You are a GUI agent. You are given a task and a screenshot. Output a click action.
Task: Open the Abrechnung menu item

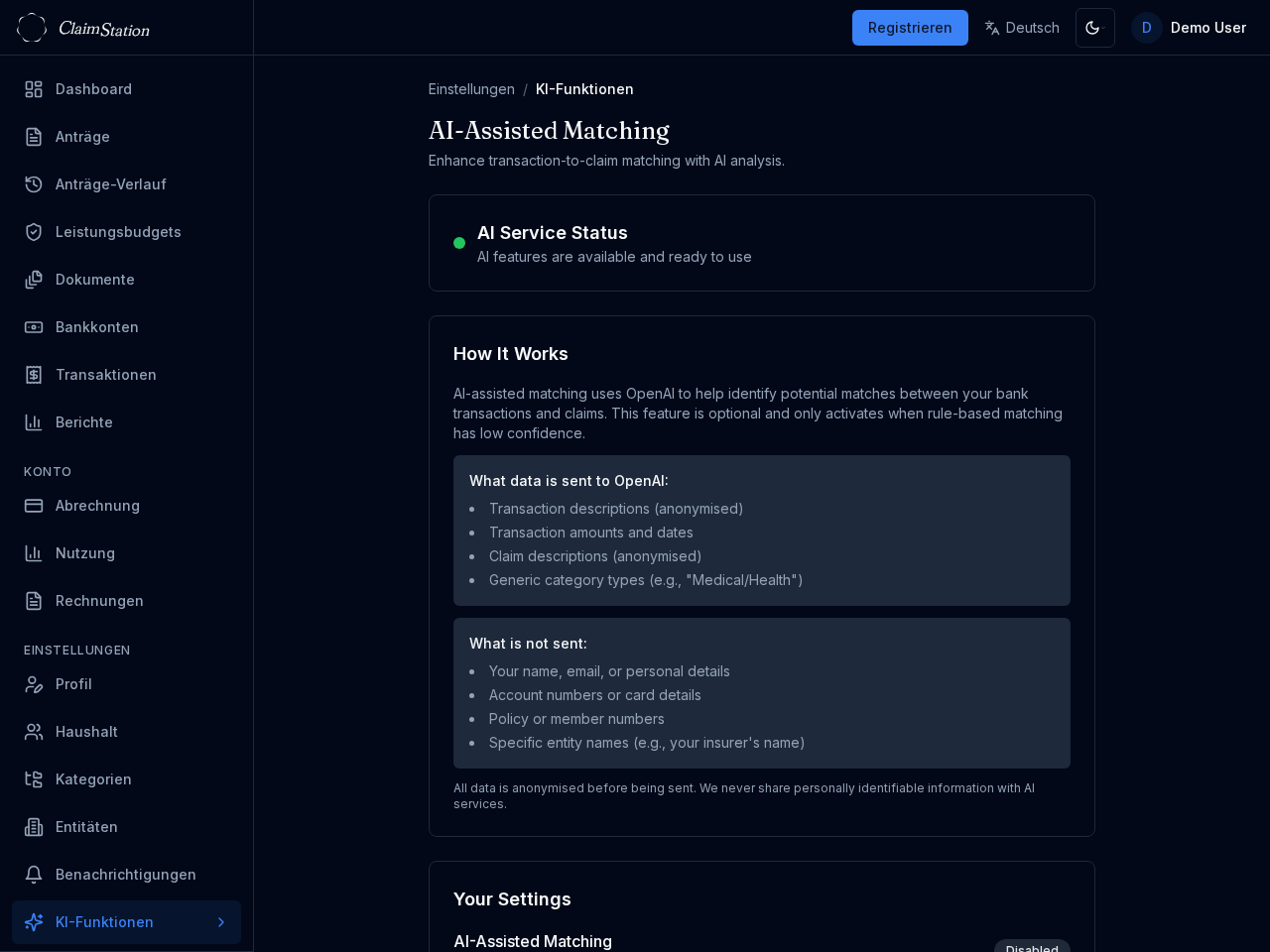pyautogui.click(x=97, y=506)
